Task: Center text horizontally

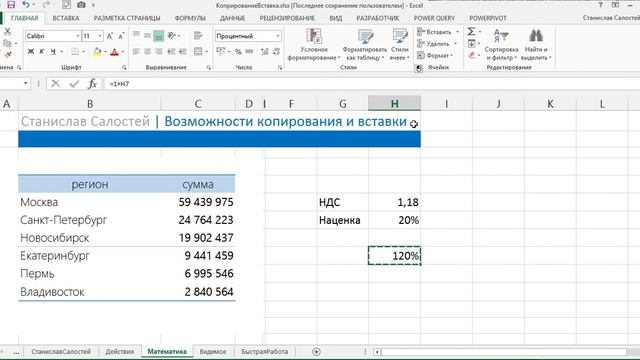Action: [147, 52]
